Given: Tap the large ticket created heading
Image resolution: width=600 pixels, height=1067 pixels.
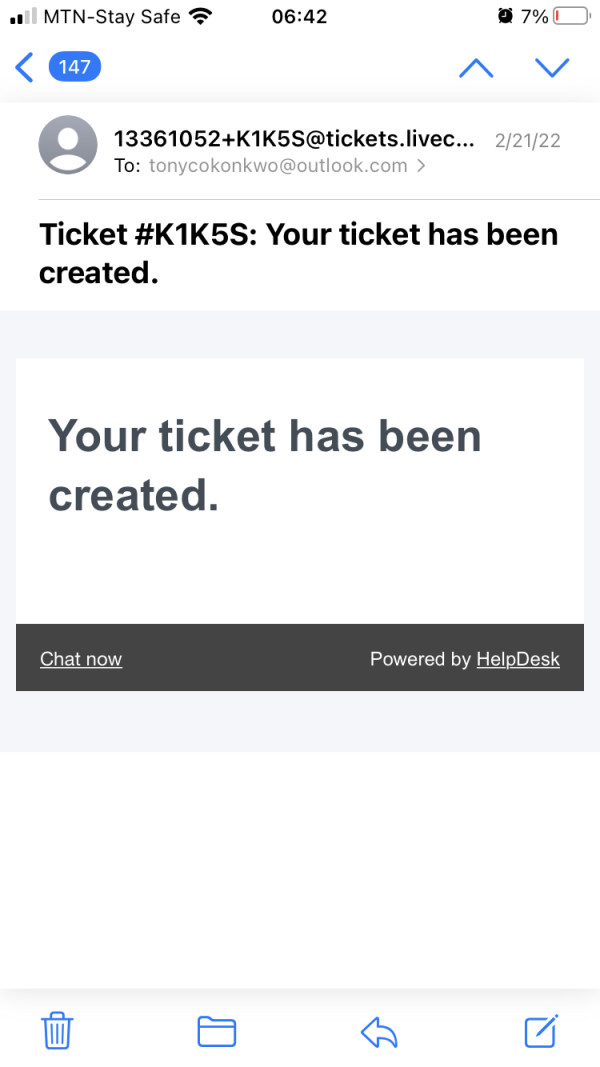Looking at the screenshot, I should point(265,465).
